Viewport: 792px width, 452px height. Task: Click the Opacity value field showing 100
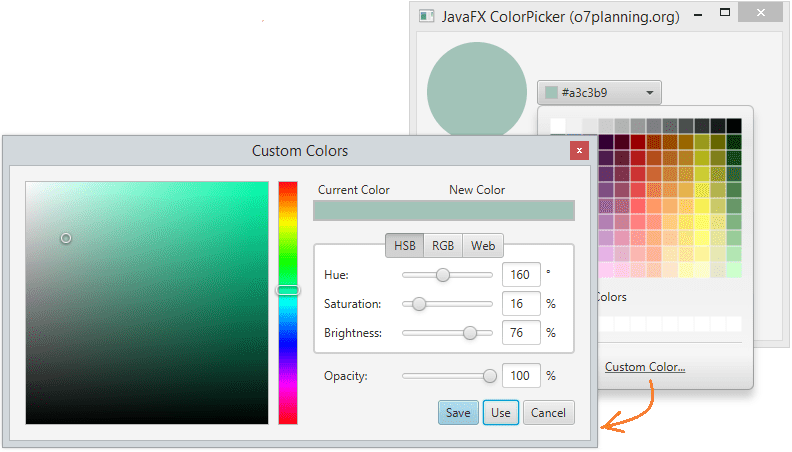[521, 376]
